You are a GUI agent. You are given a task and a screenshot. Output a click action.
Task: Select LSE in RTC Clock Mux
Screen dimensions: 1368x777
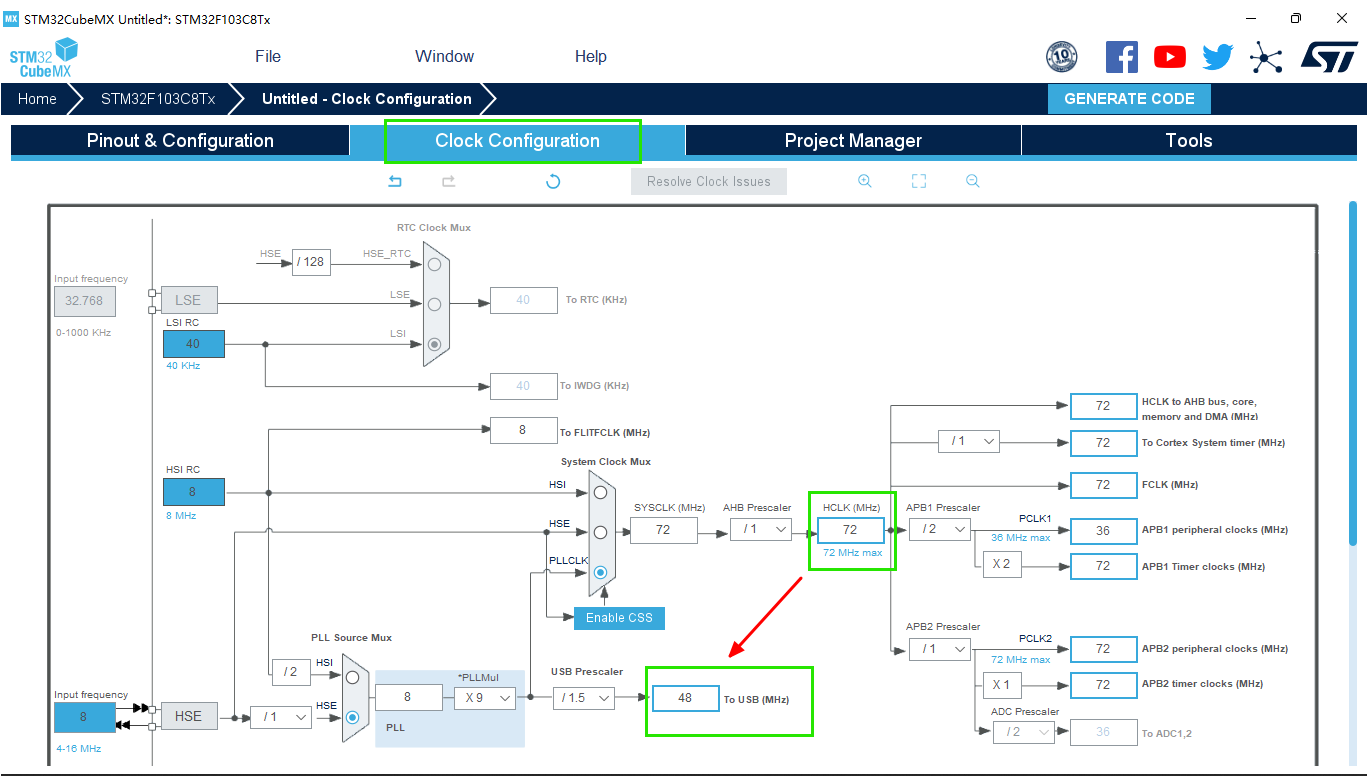coord(434,304)
